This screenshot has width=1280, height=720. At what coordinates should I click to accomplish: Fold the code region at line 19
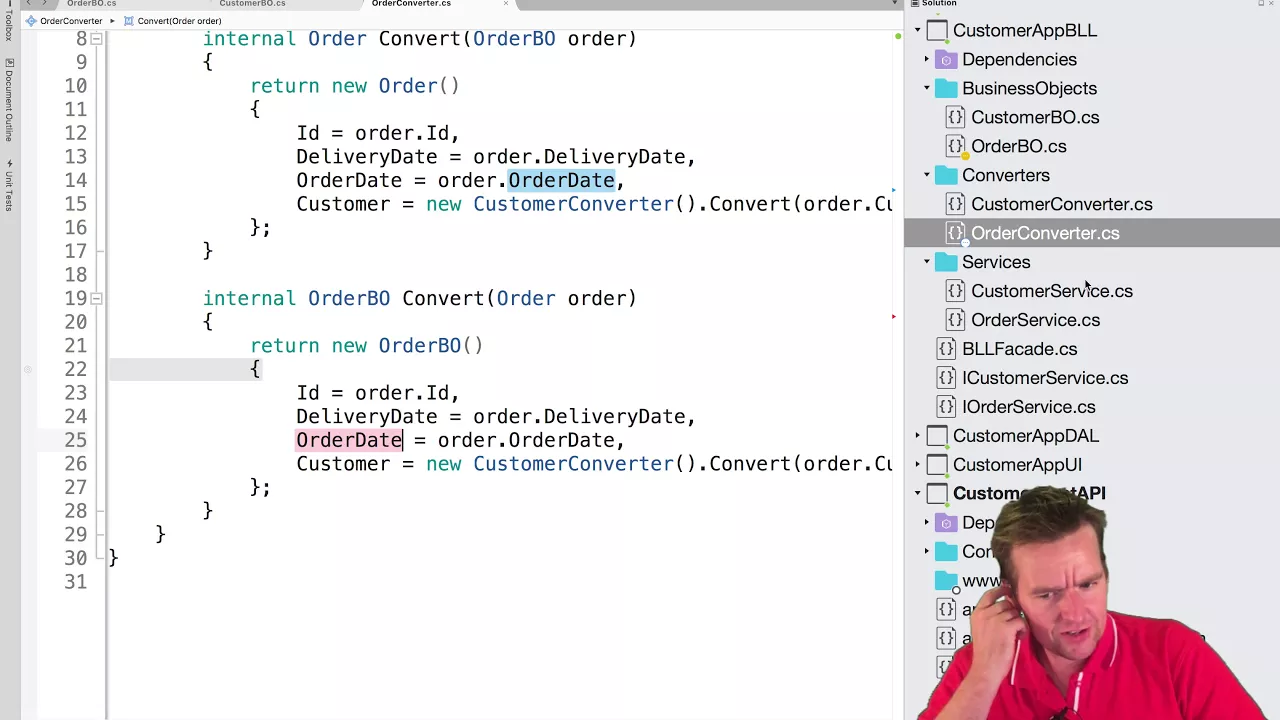pos(96,298)
